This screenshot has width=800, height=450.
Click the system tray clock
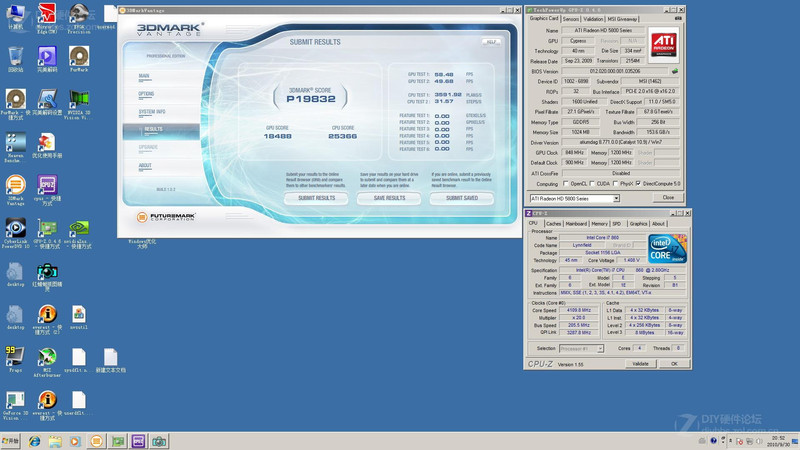[x=778, y=441]
